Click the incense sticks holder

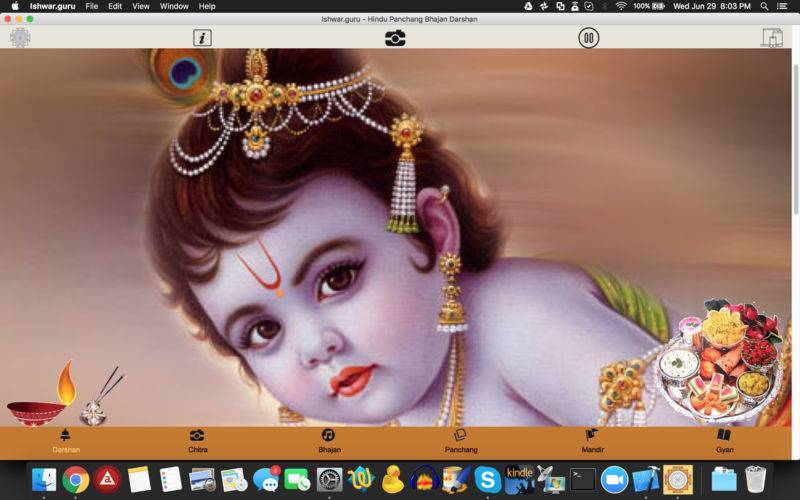pos(101,397)
